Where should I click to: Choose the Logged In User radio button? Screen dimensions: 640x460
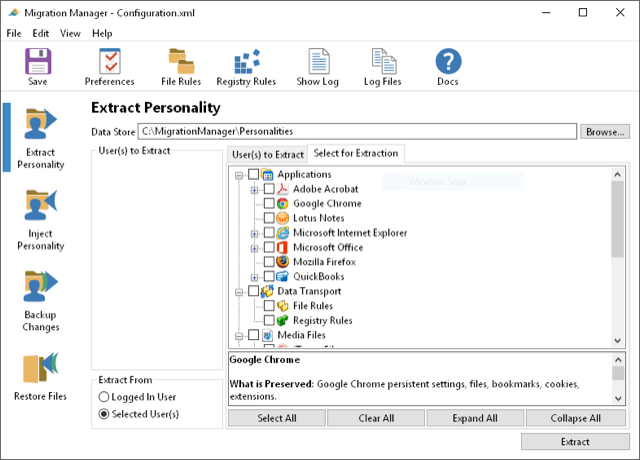[x=104, y=397]
